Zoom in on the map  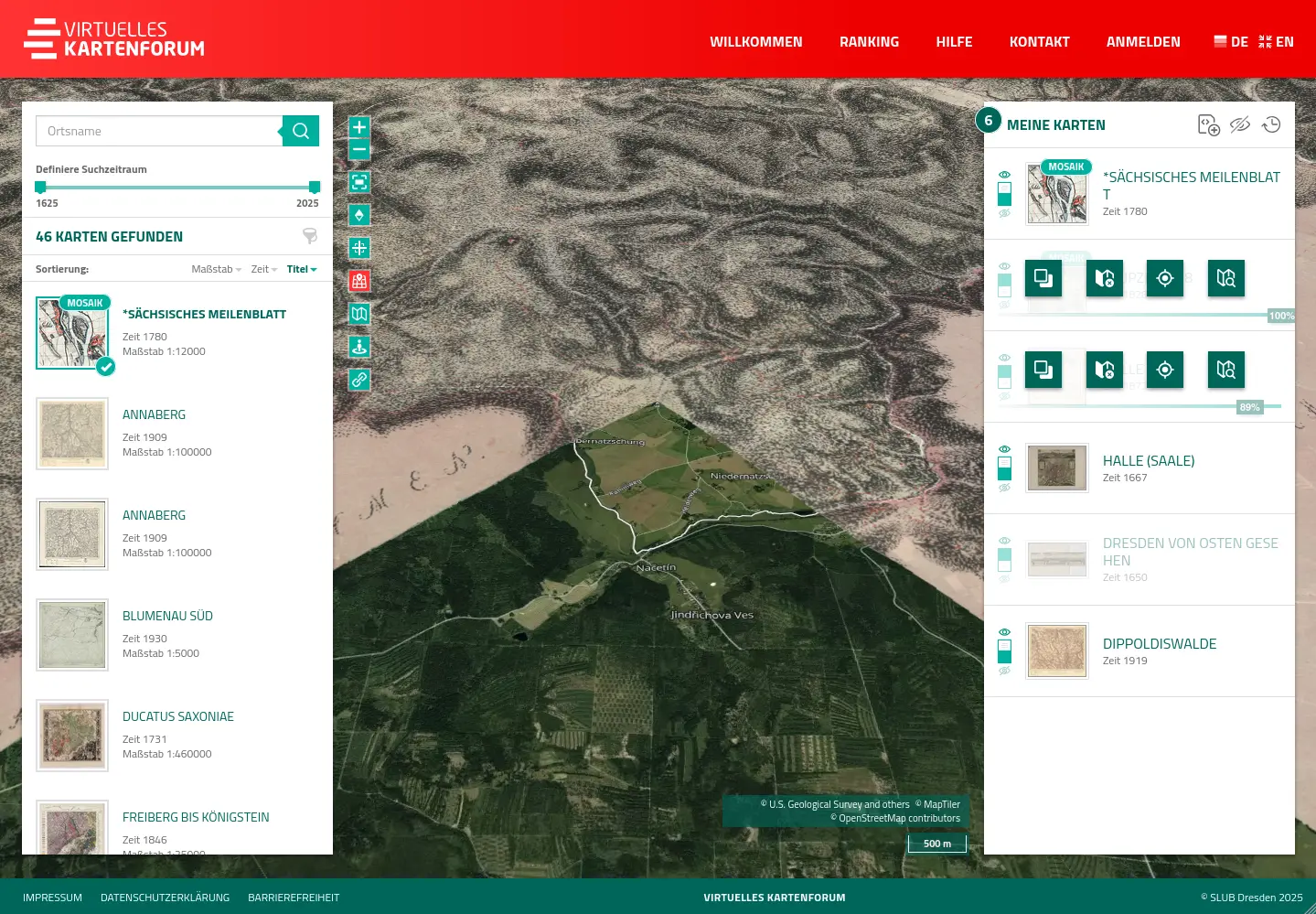[x=359, y=127]
